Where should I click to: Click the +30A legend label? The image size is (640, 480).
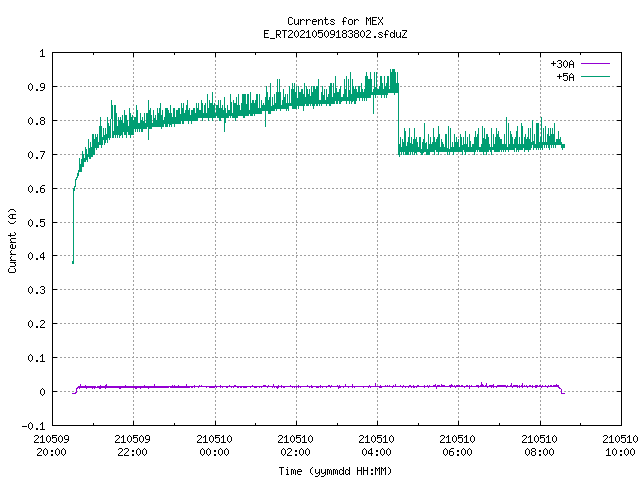click(562, 64)
